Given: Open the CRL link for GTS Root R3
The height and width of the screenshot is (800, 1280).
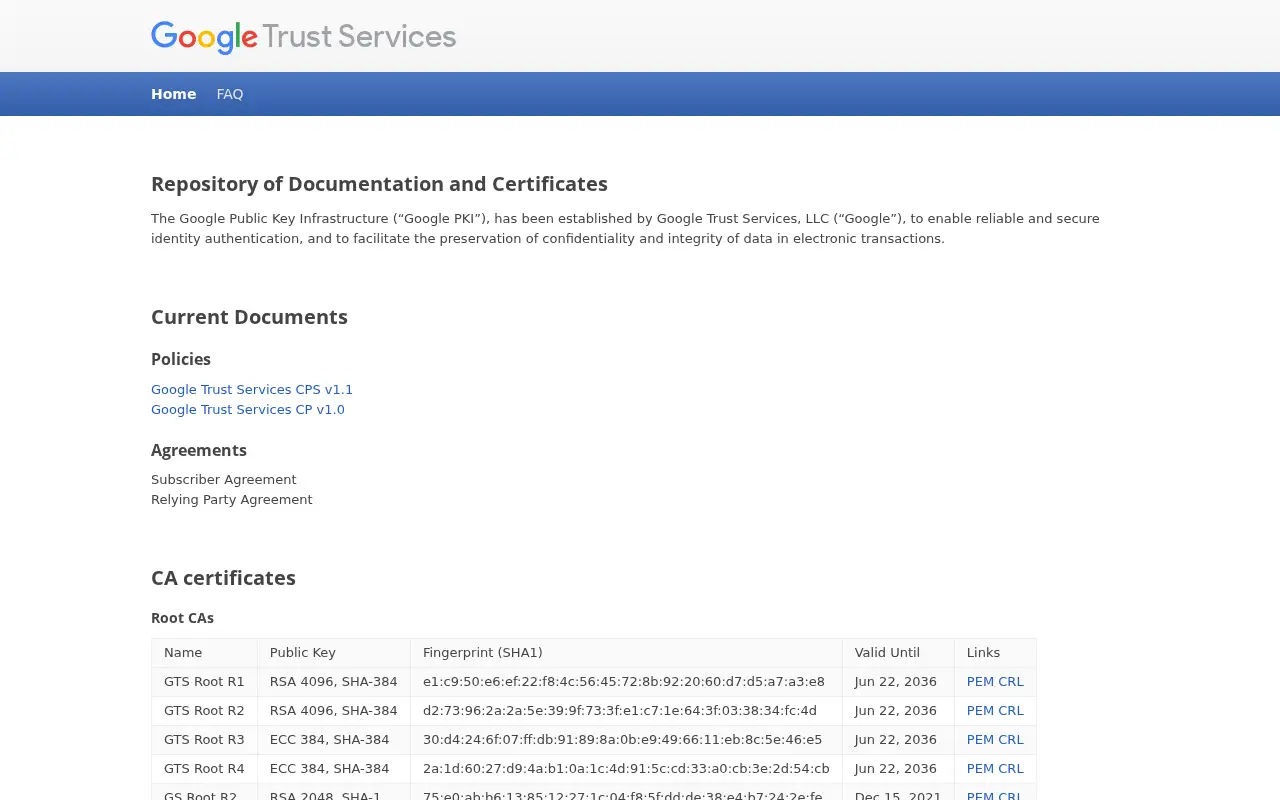Looking at the screenshot, I should pyautogui.click(x=1011, y=740).
